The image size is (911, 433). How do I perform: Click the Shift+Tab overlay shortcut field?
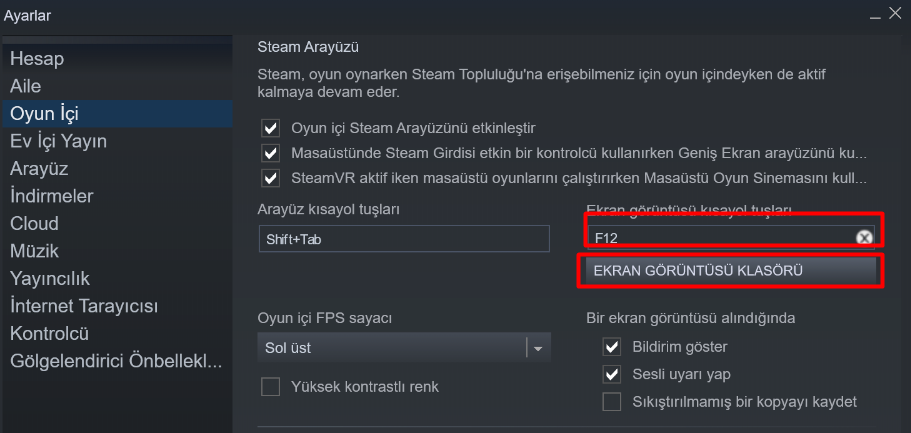(403, 238)
